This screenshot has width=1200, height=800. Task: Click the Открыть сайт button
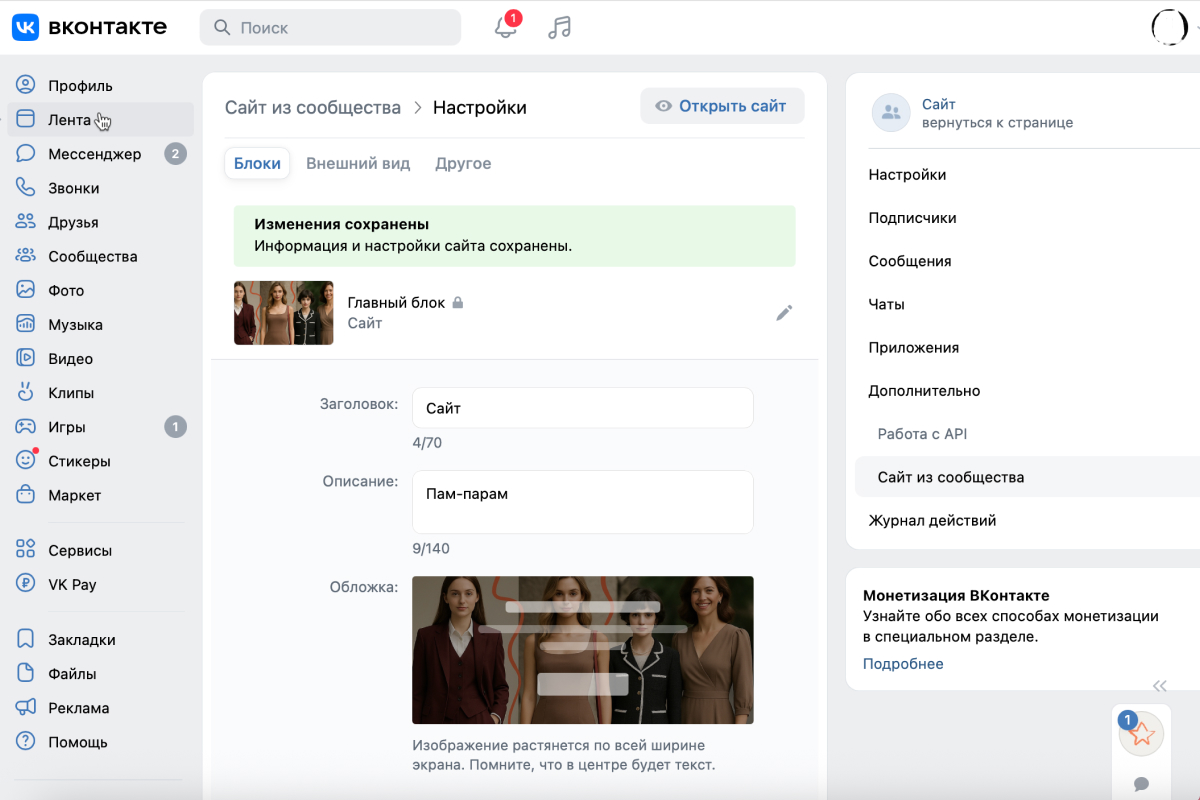[722, 106]
